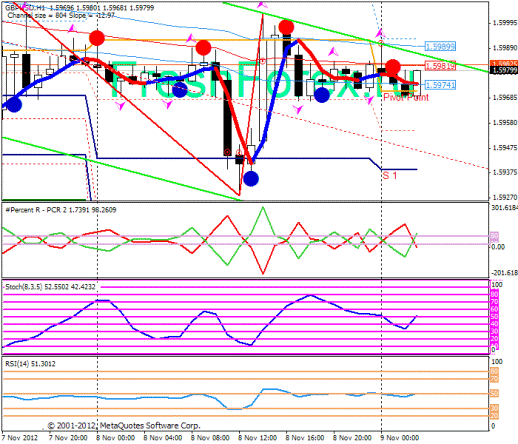The height and width of the screenshot is (444, 518).
Task: Select the 'Pivot Point' chart label
Action: [406, 97]
